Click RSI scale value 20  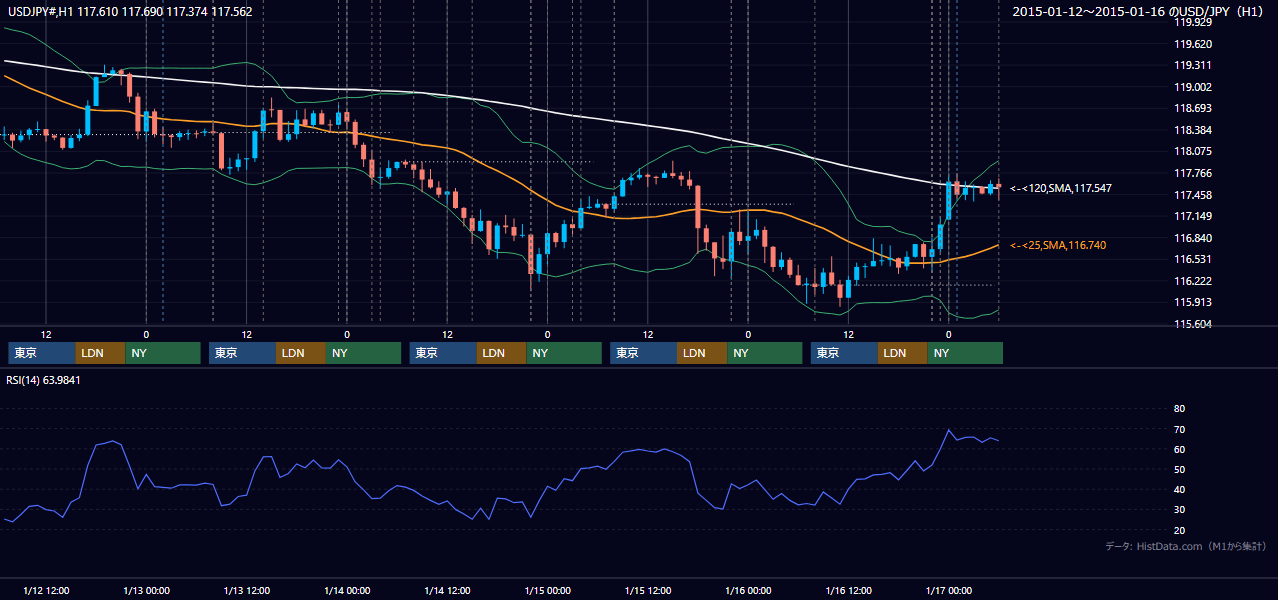(x=1179, y=530)
